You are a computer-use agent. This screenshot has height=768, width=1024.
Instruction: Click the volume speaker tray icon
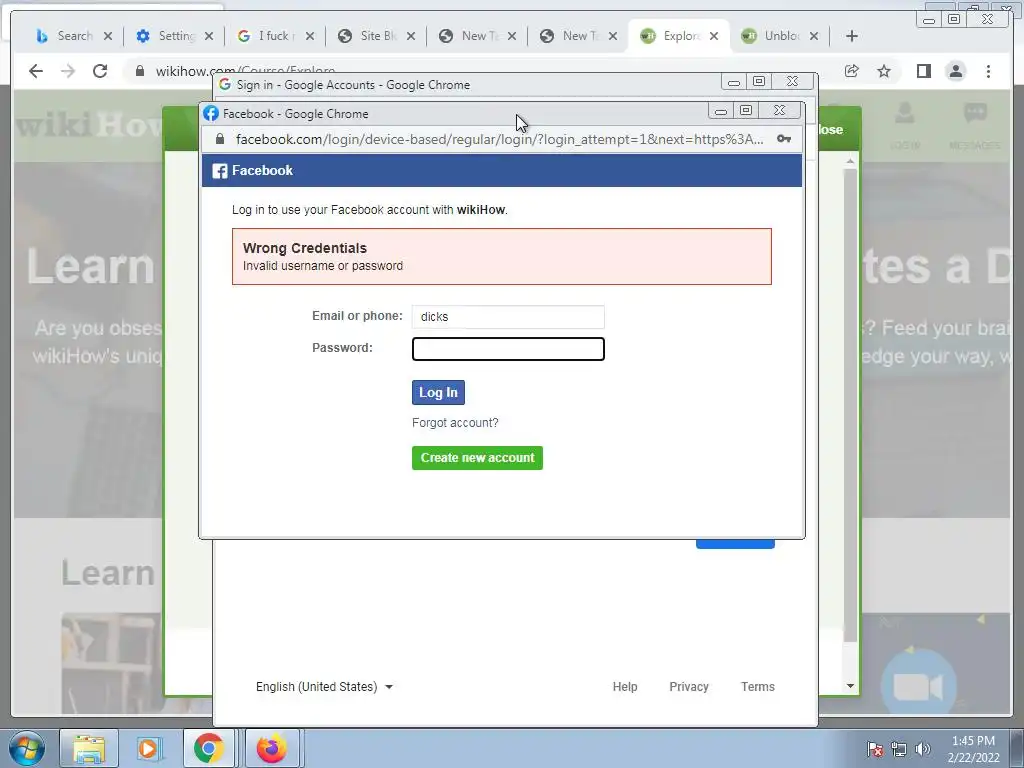point(922,748)
